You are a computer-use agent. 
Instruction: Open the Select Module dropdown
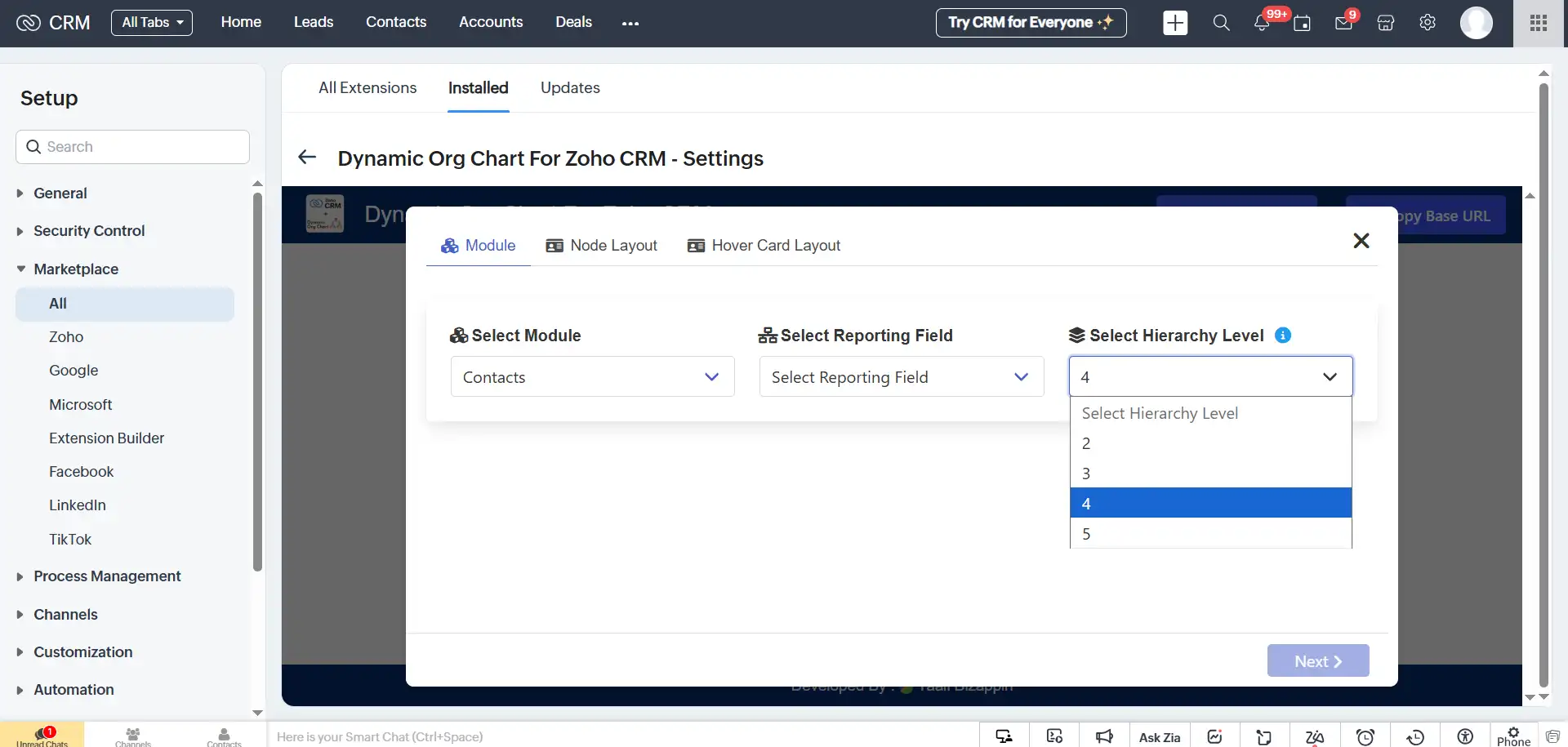point(592,377)
